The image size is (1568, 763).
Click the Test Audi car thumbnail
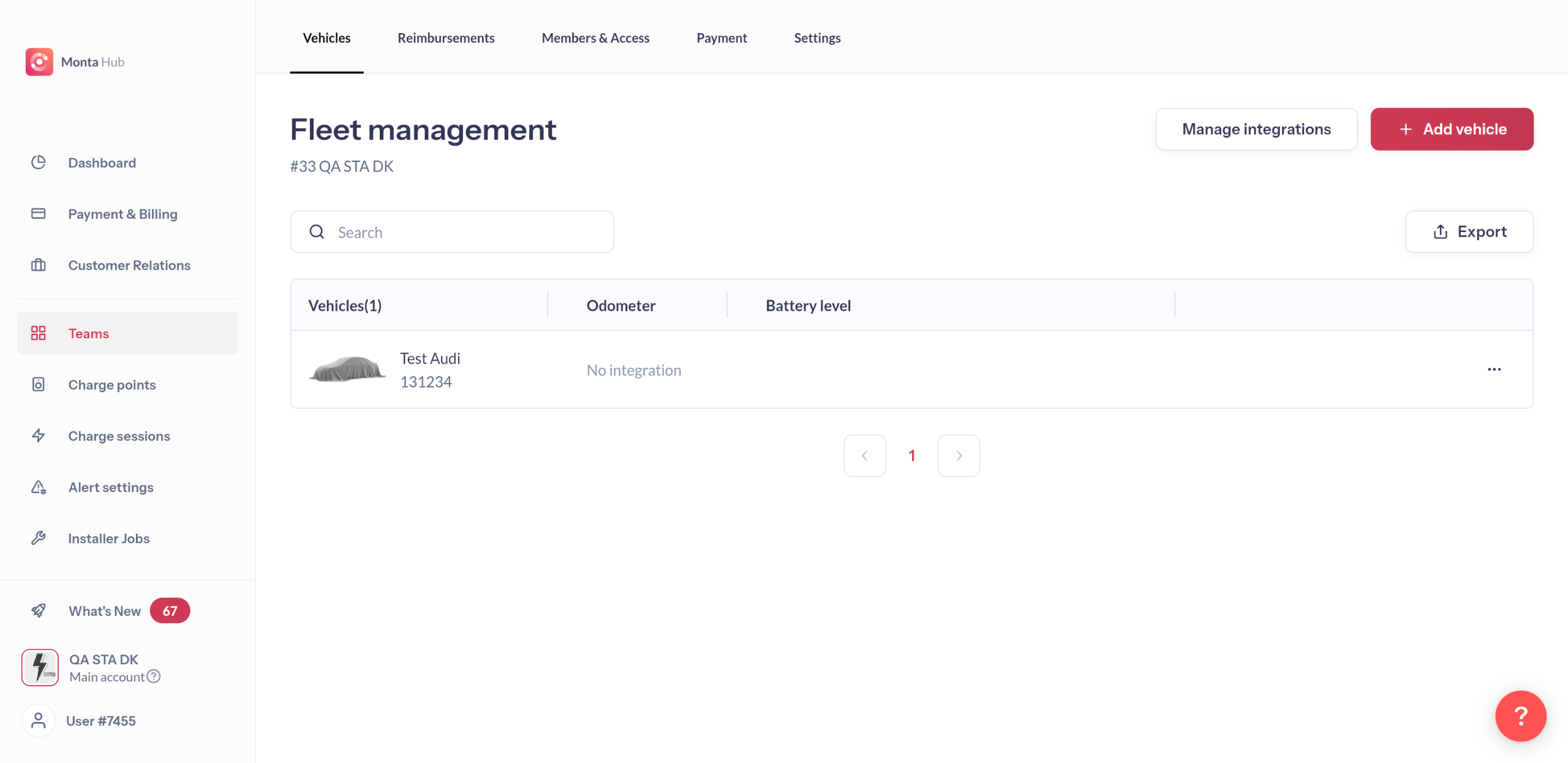coord(347,369)
